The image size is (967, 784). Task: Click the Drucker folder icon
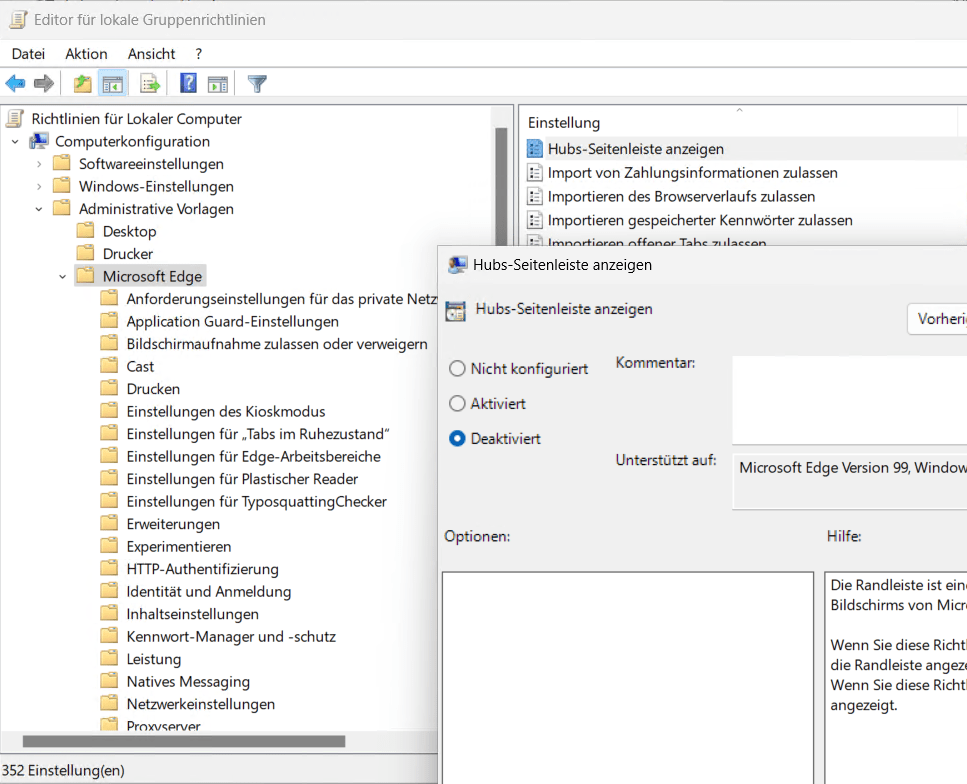[86, 254]
